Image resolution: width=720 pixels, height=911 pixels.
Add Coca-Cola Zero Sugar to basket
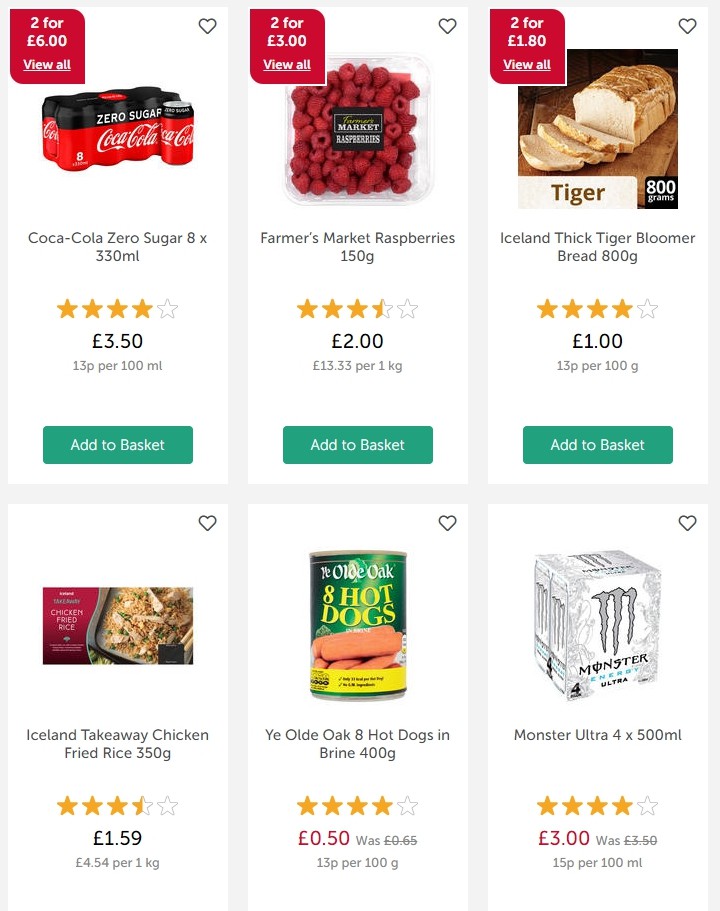tap(117, 445)
